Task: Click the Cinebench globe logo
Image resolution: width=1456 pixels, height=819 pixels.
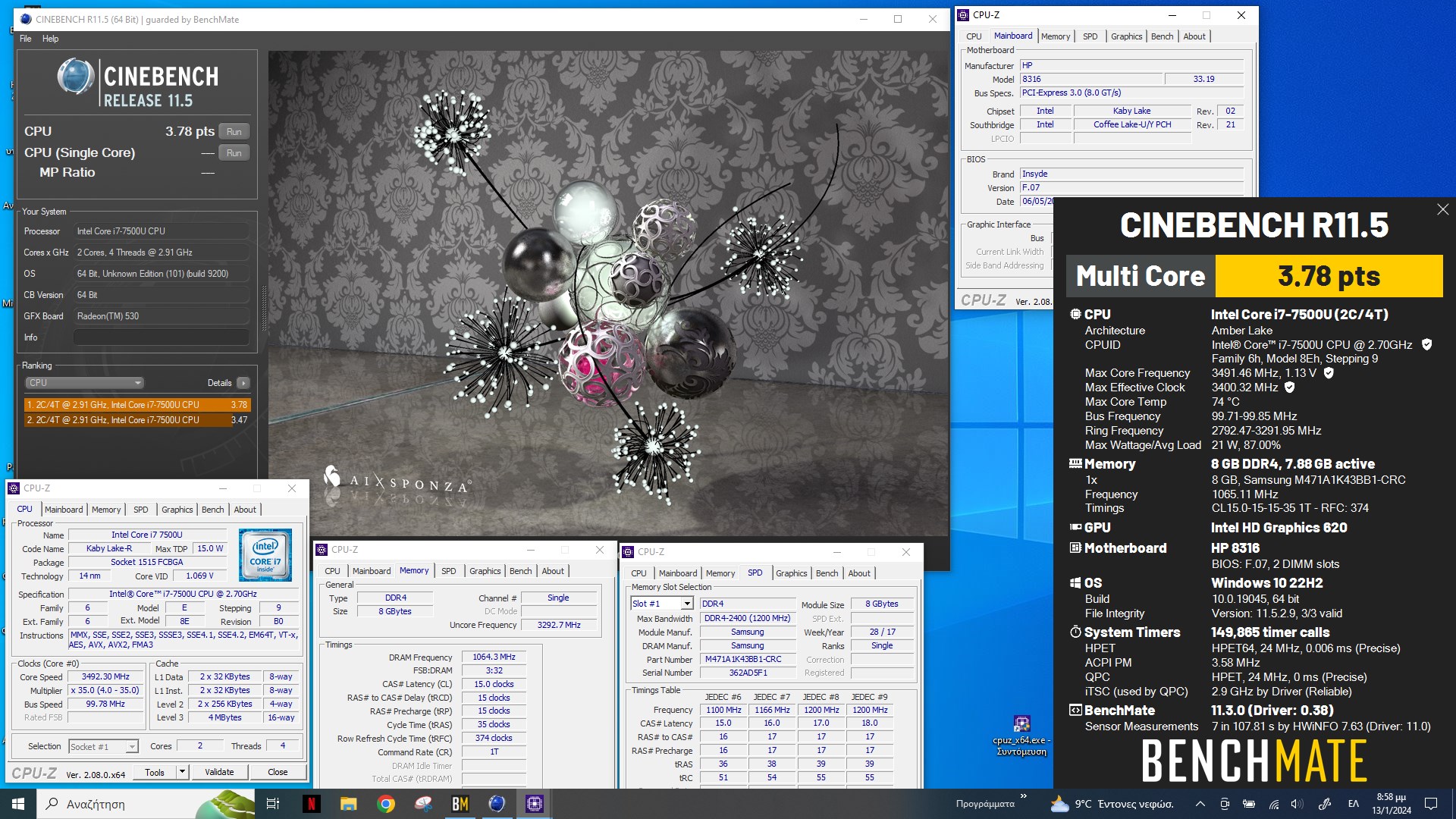Action: point(76,77)
